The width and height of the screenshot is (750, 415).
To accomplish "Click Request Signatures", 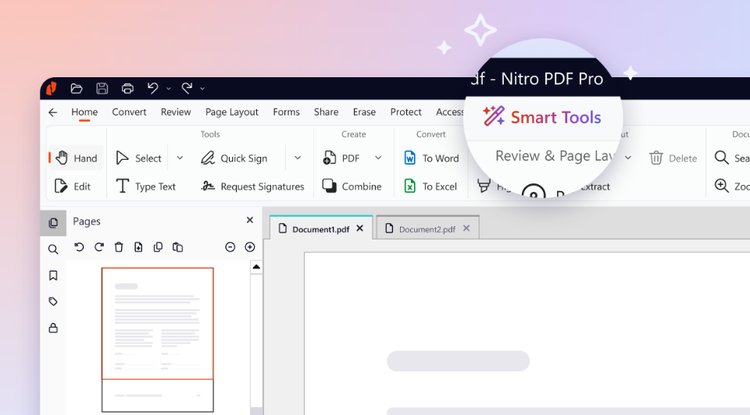I will [x=253, y=186].
